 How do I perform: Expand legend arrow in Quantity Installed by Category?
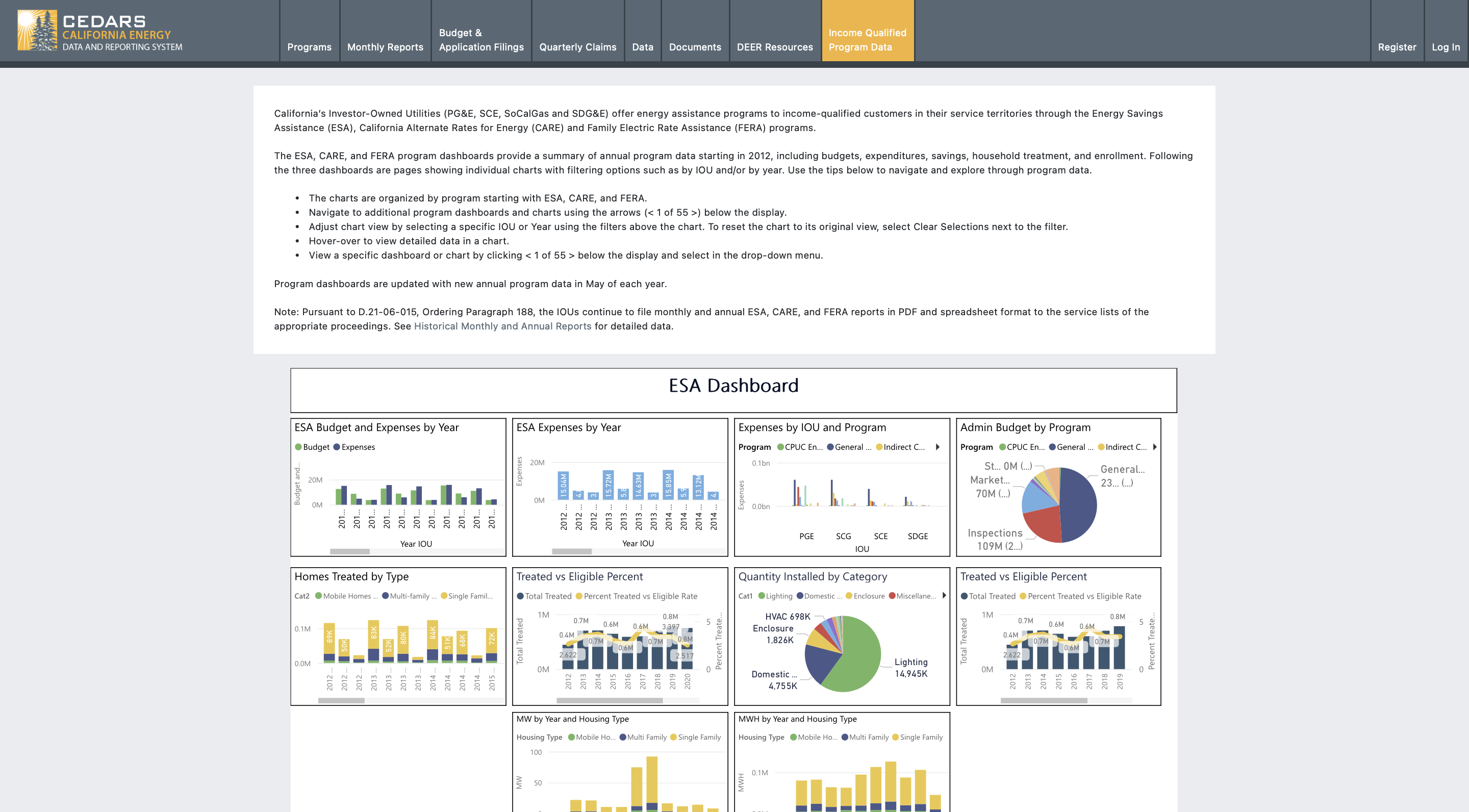944,596
